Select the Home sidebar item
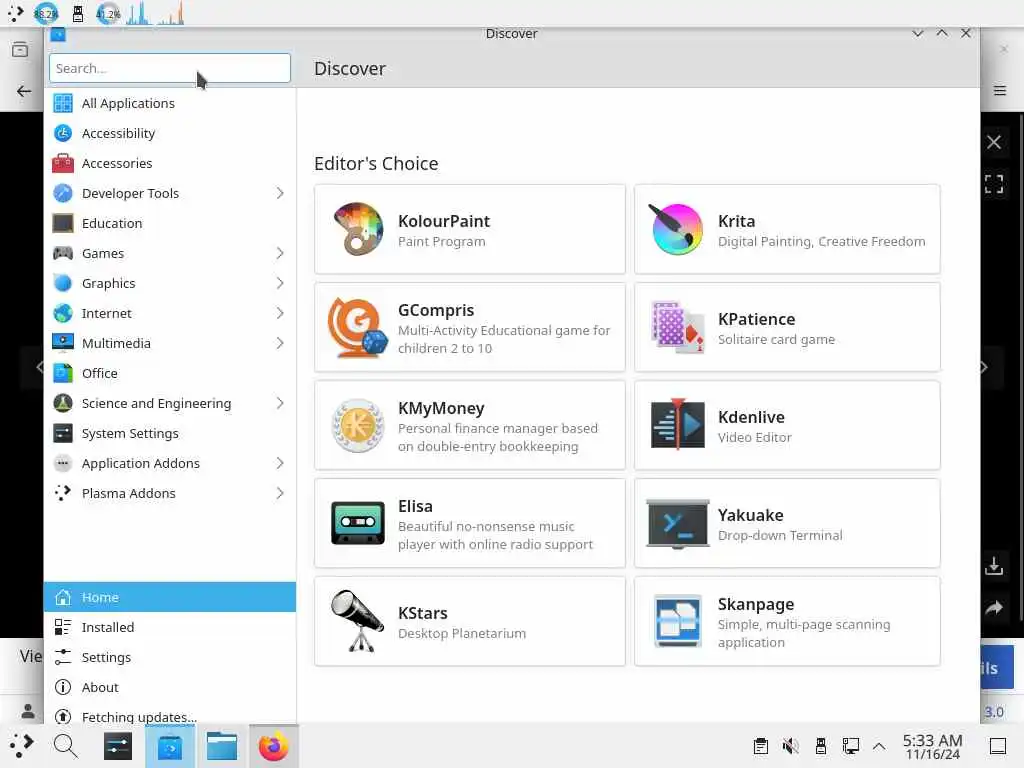Screen dimensions: 1024x768 170,597
